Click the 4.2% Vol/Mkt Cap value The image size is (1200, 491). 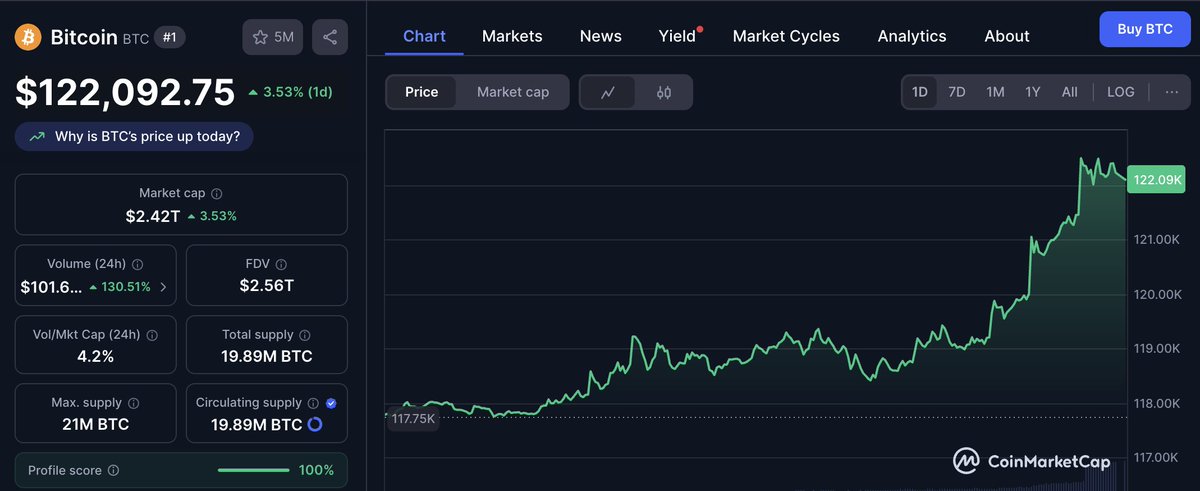pyautogui.click(x=95, y=356)
